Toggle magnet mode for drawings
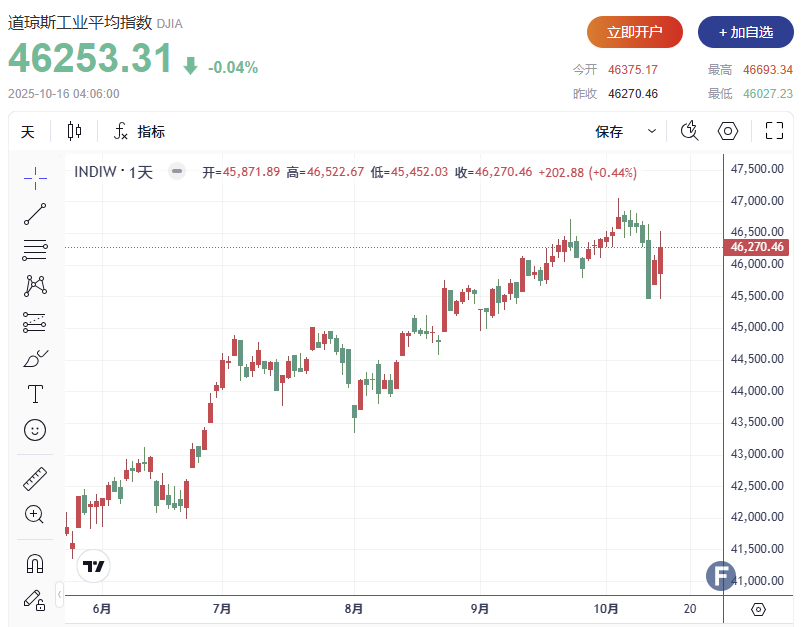This screenshot has width=803, height=627. coord(35,564)
